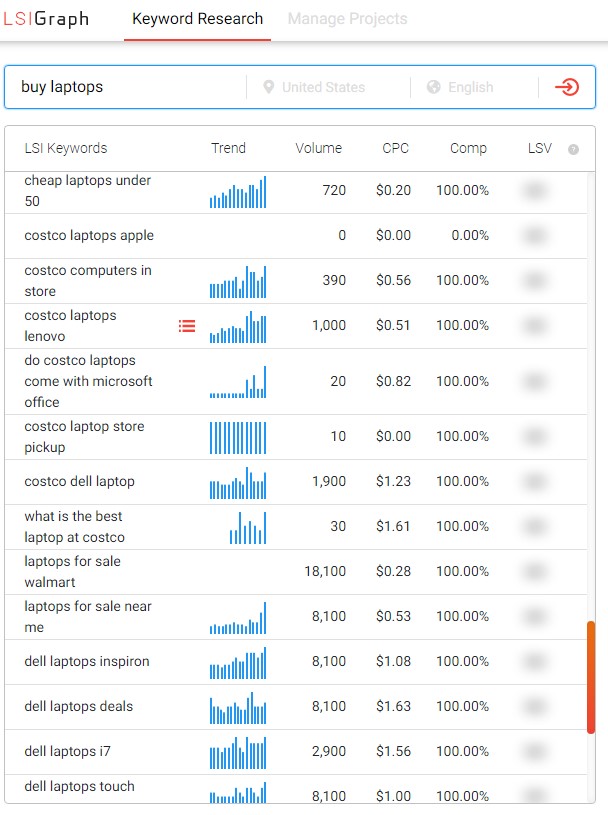Click the Trend column header
Screen dimensions: 608x815
click(228, 148)
